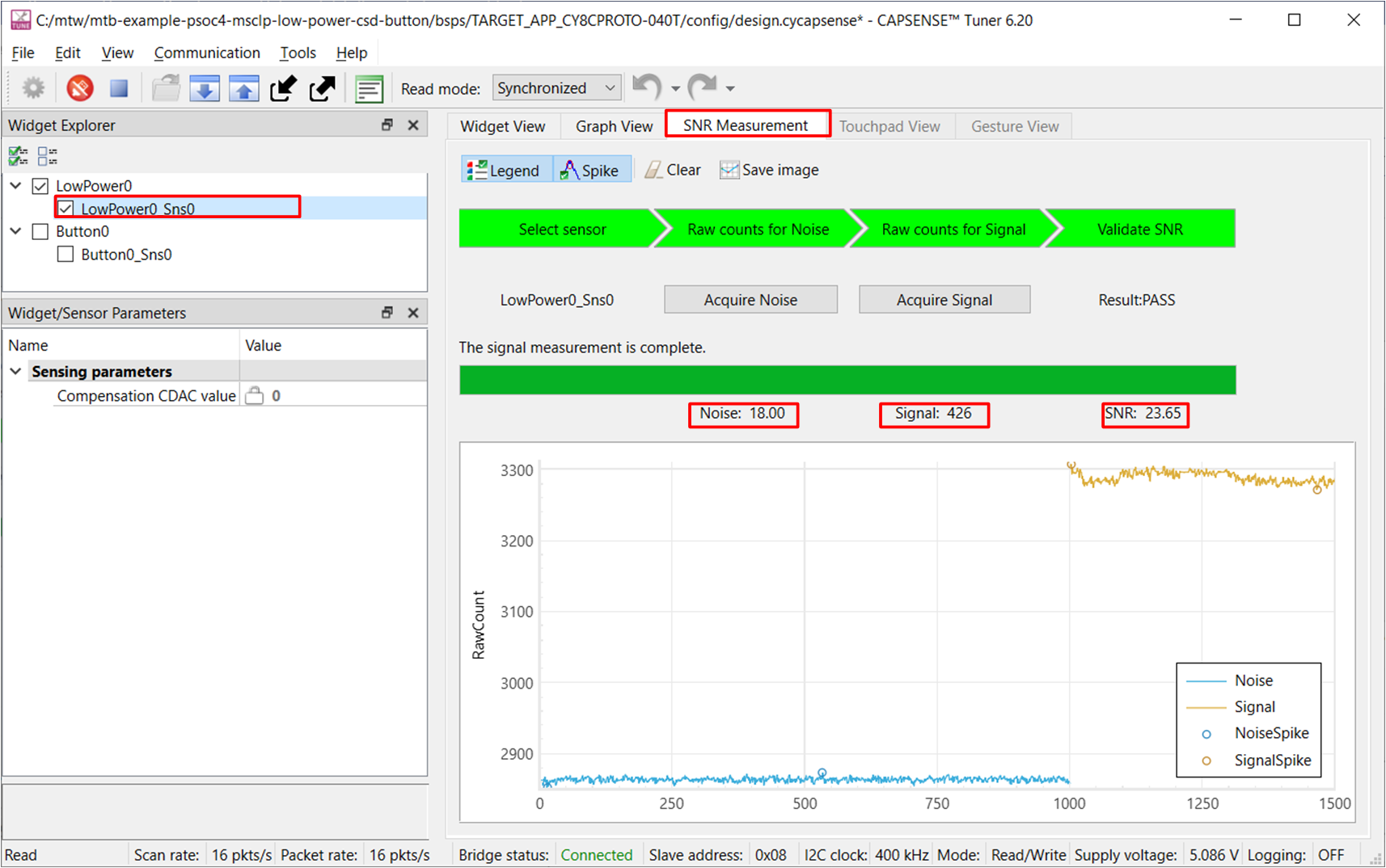Open the File menu
The image size is (1386, 868).
pos(23,53)
